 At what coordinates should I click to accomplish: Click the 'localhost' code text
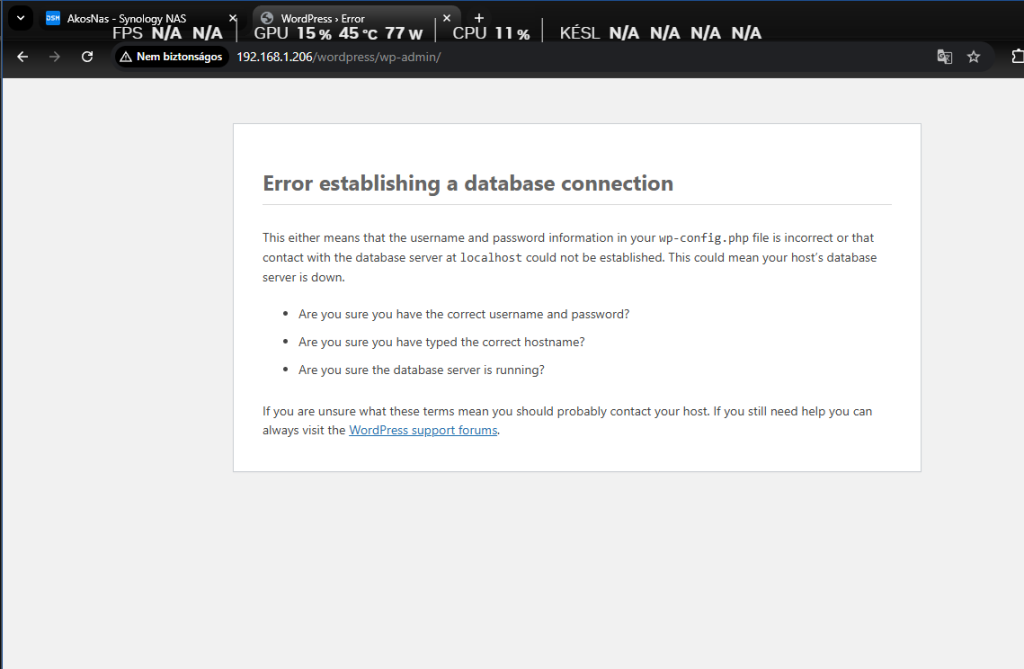(490, 258)
